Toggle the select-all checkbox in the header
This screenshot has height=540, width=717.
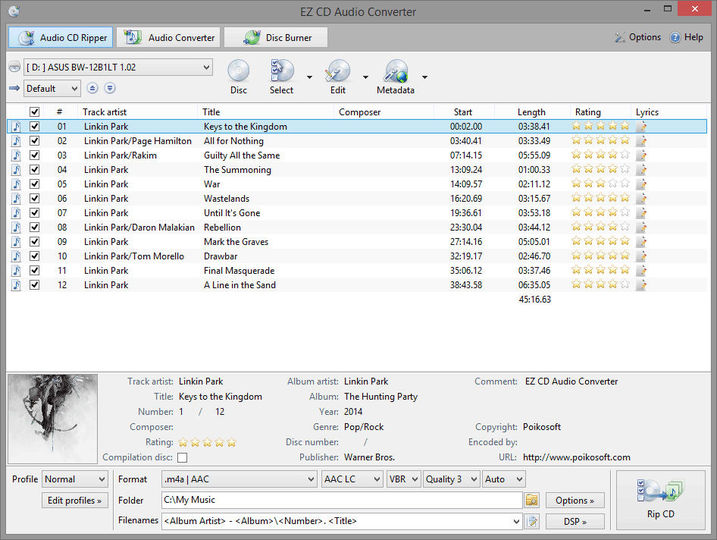[x=34, y=112]
